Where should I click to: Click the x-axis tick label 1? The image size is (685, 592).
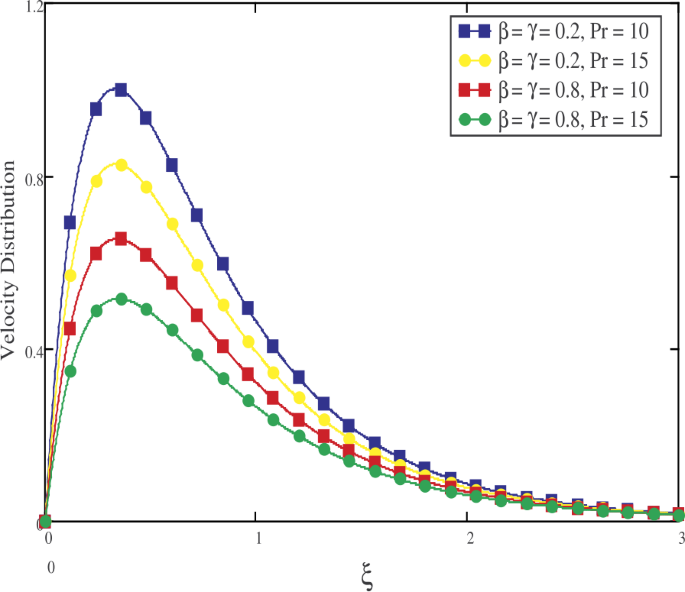(259, 539)
